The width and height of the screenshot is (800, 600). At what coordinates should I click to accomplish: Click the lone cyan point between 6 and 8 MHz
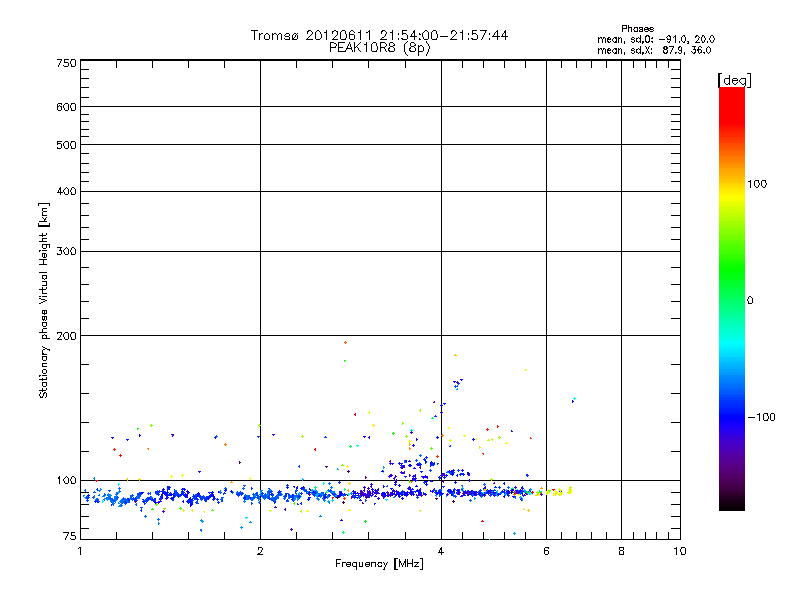574,398
